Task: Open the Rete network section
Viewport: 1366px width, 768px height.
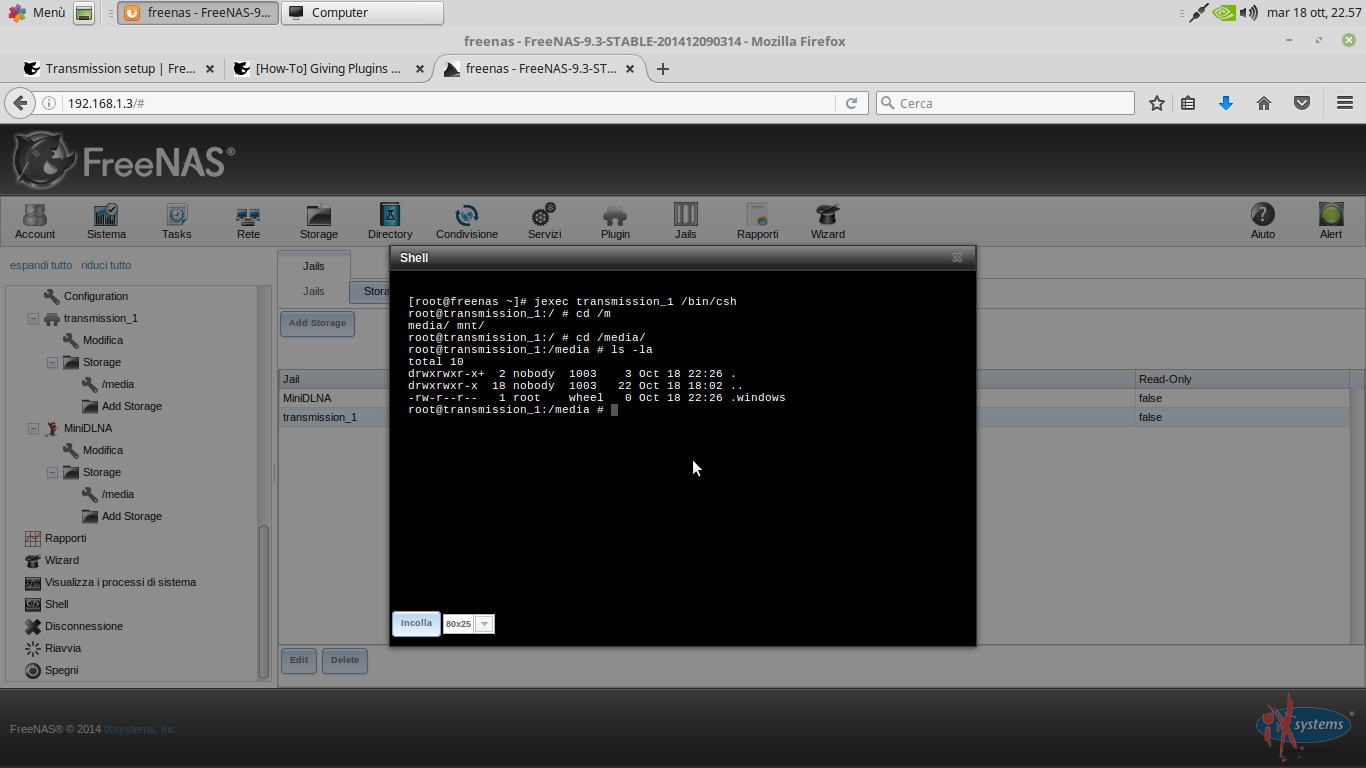Action: [248, 221]
